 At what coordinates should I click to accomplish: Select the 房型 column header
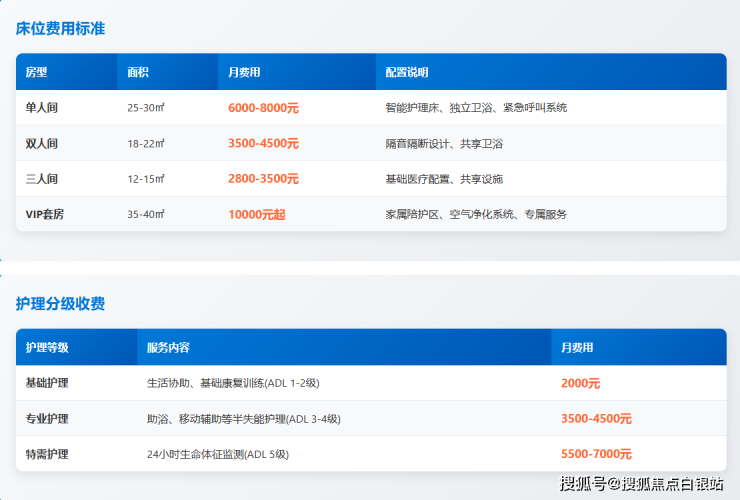pos(37,72)
